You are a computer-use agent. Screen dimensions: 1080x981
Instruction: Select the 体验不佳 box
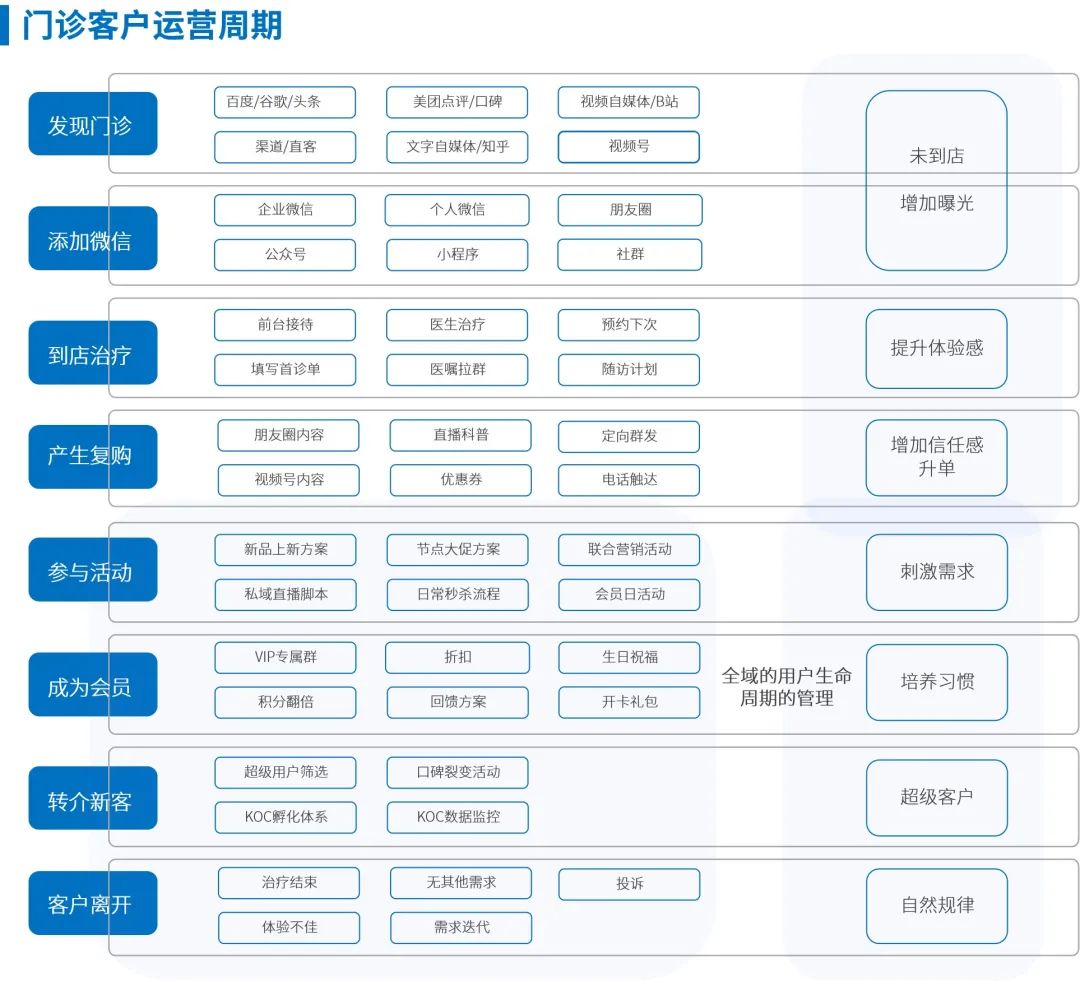289,928
